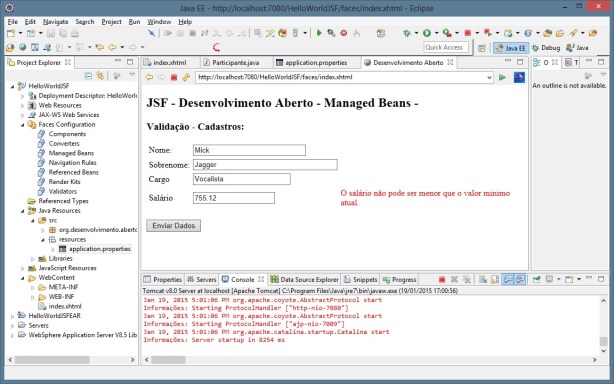Image resolution: width=614 pixels, height=384 pixels.
Task: Collapse the Java Resources node
Action: pos(23,211)
